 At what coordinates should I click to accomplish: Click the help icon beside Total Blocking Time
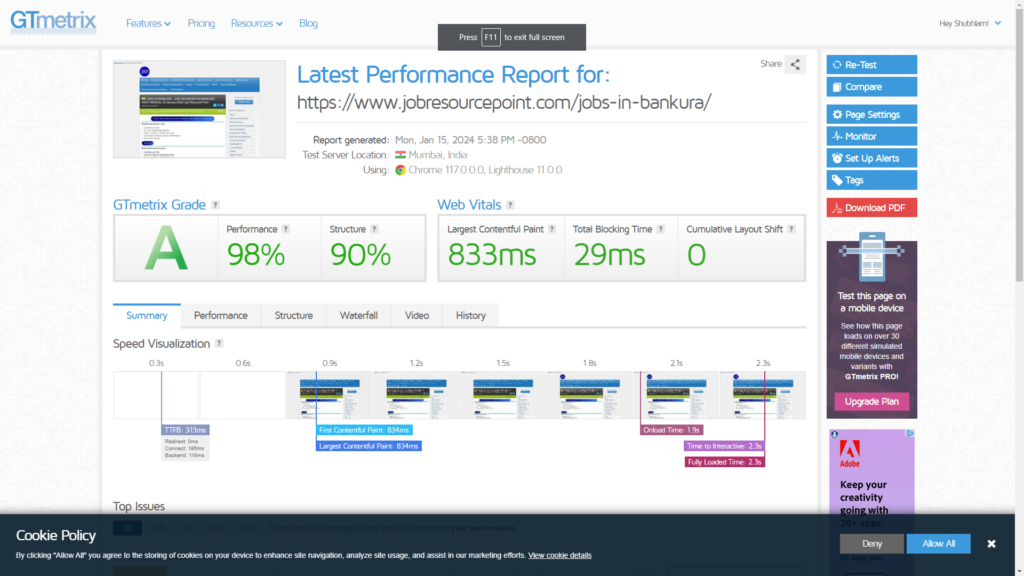tap(661, 229)
